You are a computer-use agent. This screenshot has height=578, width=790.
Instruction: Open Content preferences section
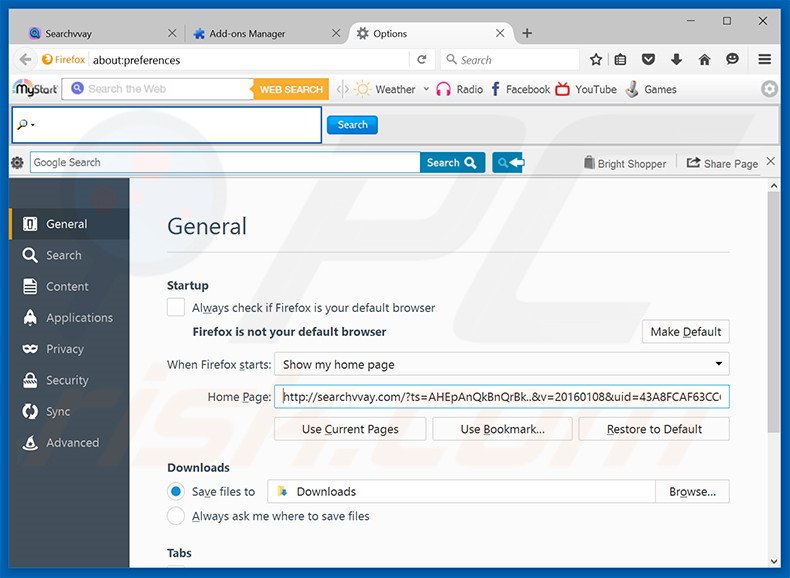(x=69, y=286)
